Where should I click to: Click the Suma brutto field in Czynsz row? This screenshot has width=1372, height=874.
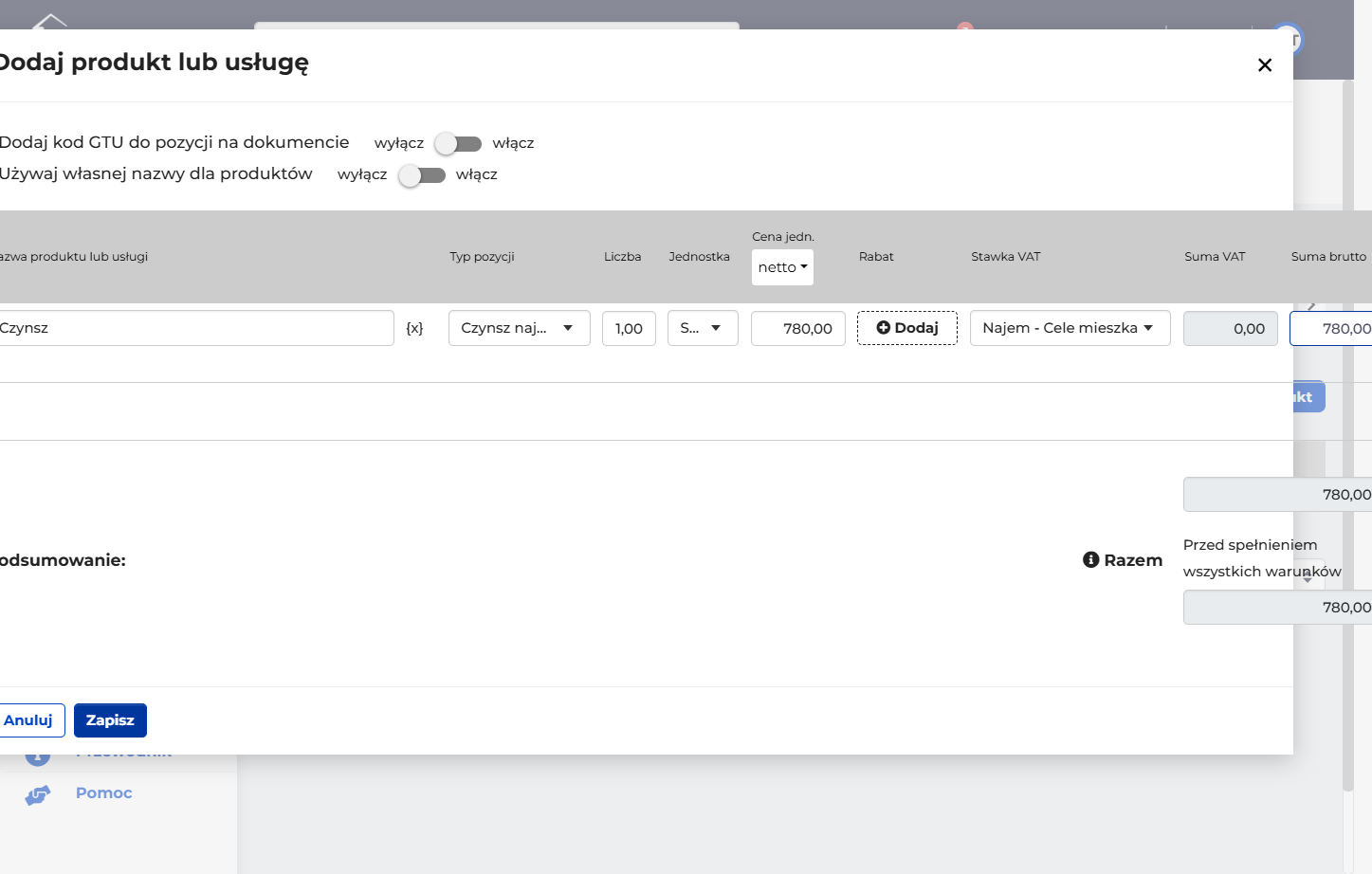point(1330,328)
